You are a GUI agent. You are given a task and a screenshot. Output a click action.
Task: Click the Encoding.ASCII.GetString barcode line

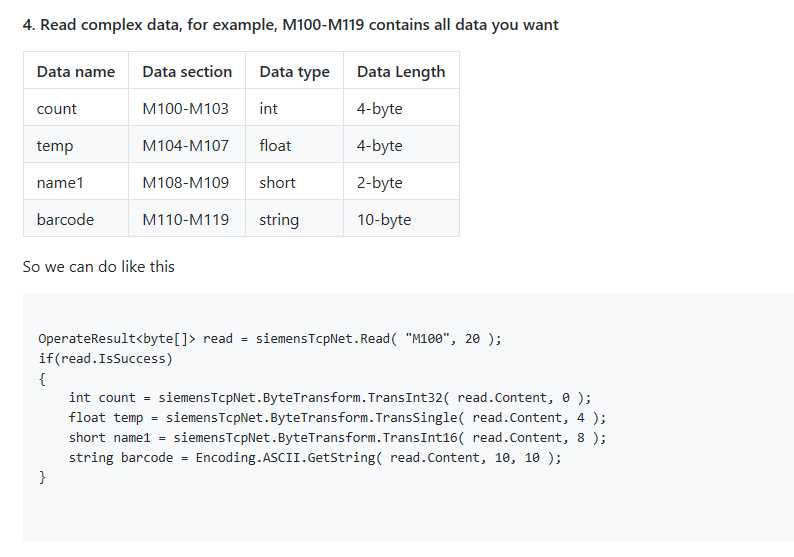pos(315,457)
